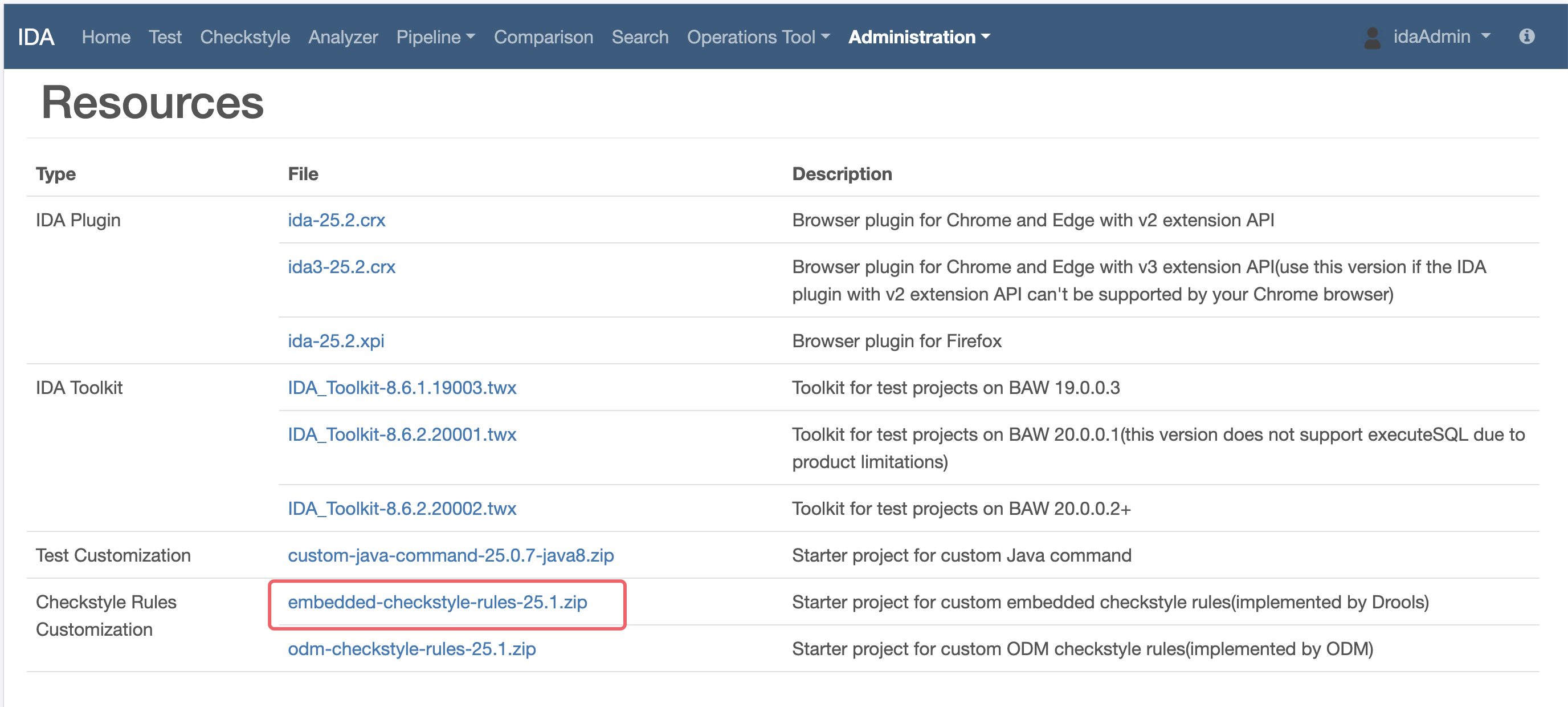Go to the Search nav item
1568x707 pixels.
point(640,37)
